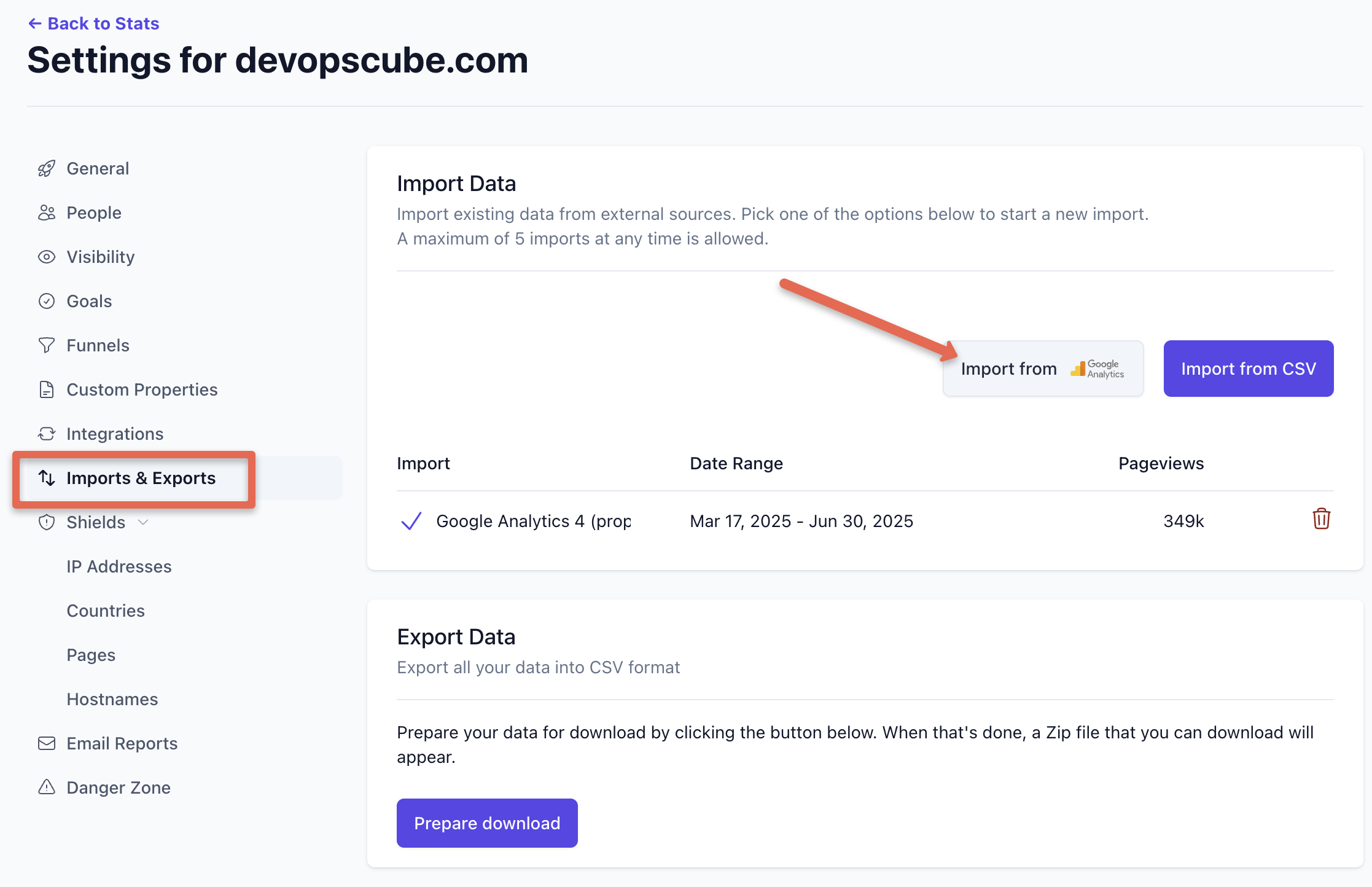Viewport: 1372px width, 887px height.
Task: Open Custom Properties via the document icon
Action: click(x=46, y=389)
